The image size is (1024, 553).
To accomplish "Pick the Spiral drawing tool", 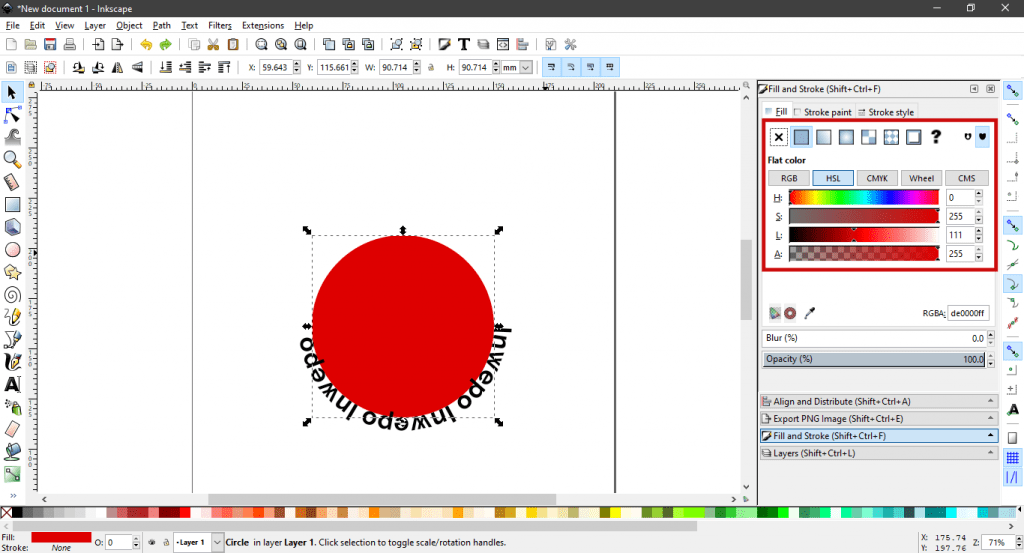I will (x=13, y=294).
